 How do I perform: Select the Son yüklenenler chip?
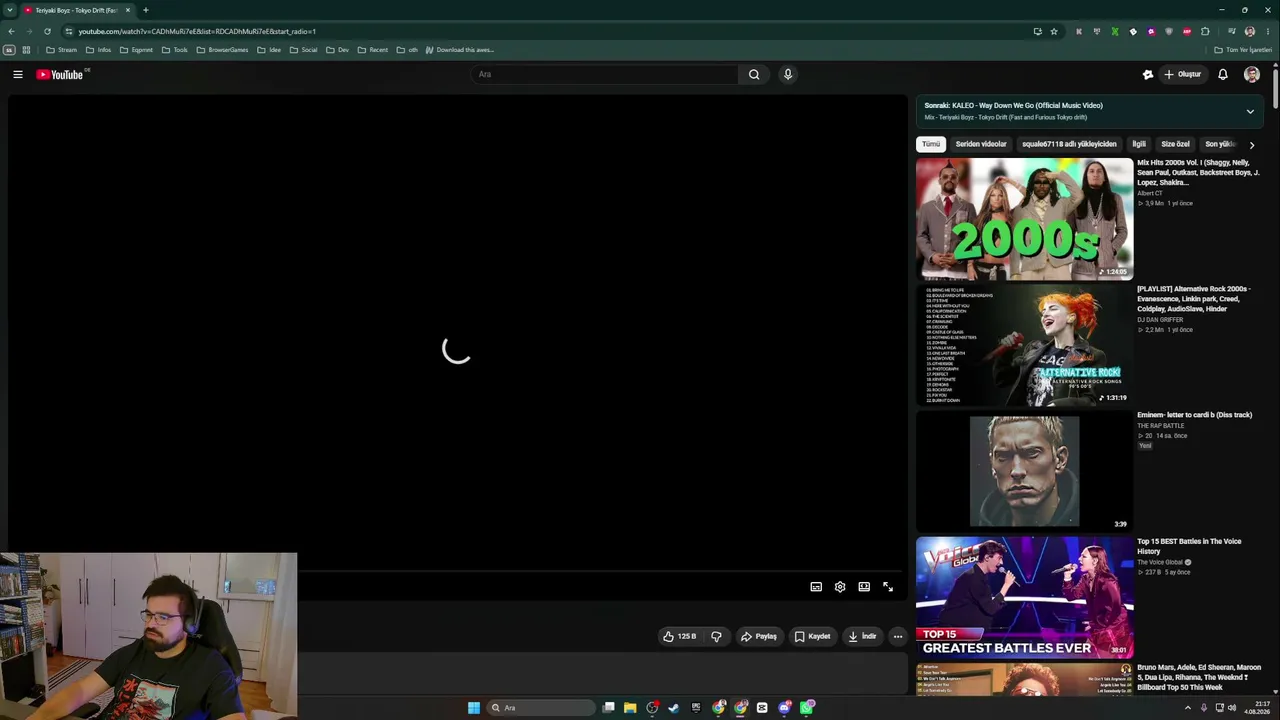(x=1219, y=144)
